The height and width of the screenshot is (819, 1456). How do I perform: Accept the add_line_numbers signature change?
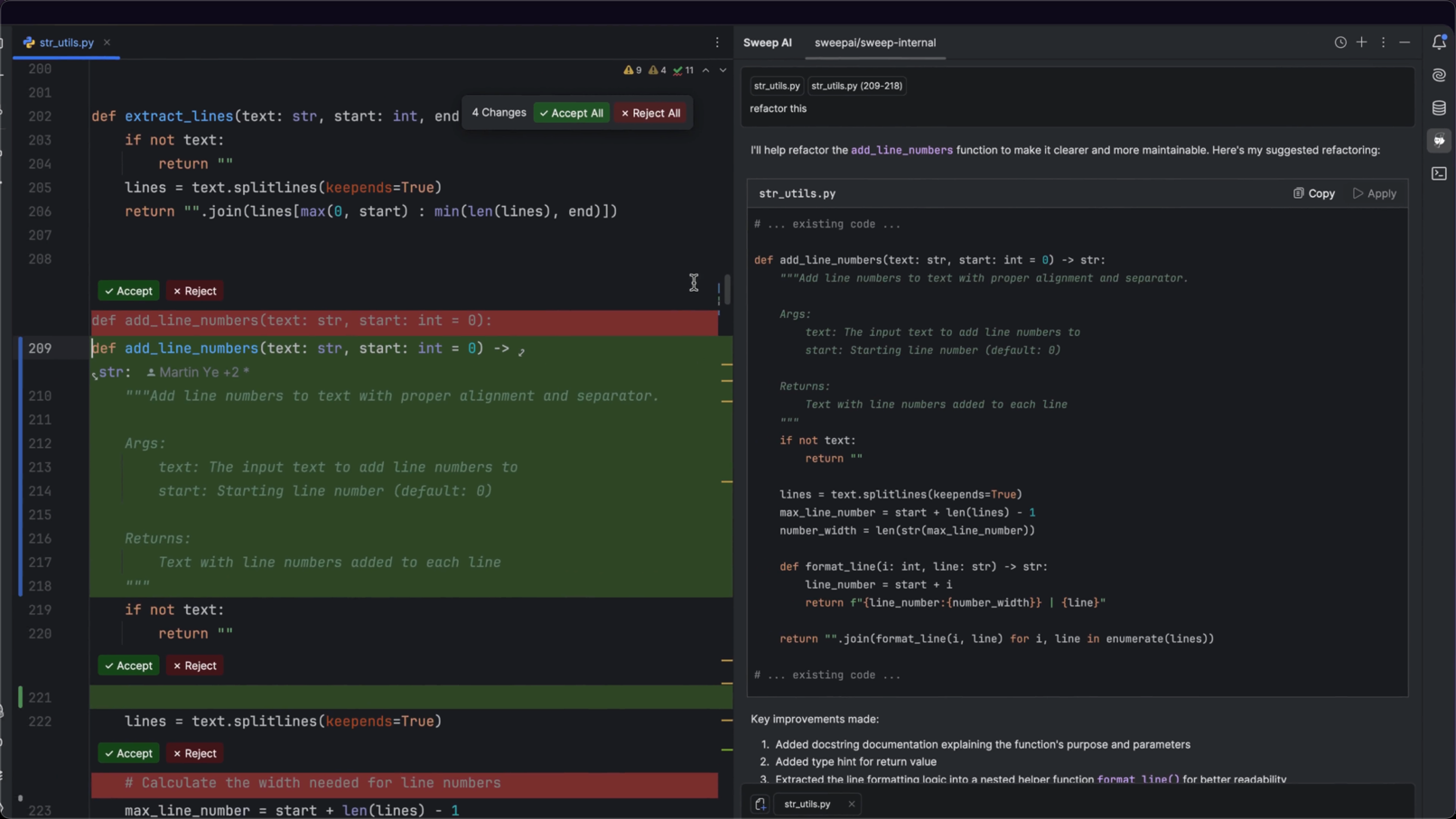(129, 291)
